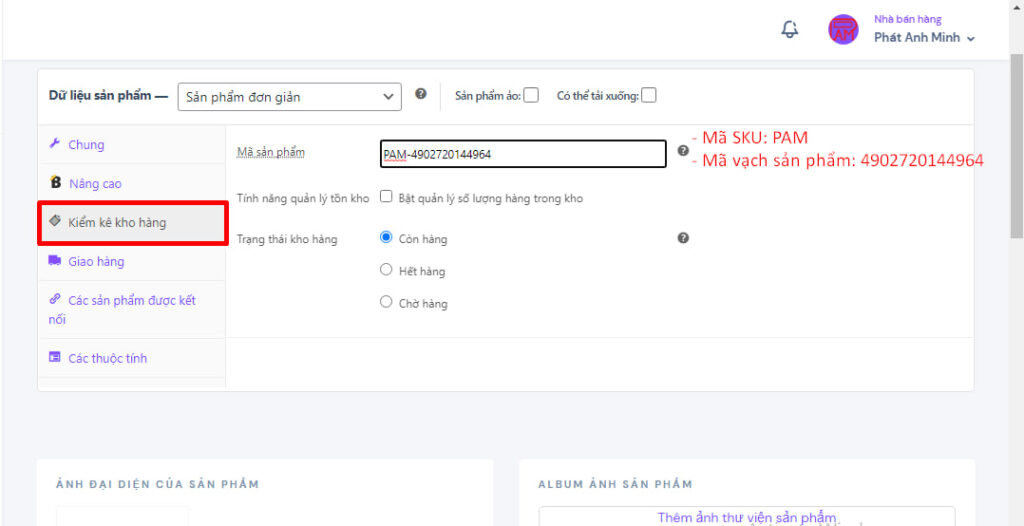Open the Sản phẩm đơn giản dropdown

tap(289, 97)
